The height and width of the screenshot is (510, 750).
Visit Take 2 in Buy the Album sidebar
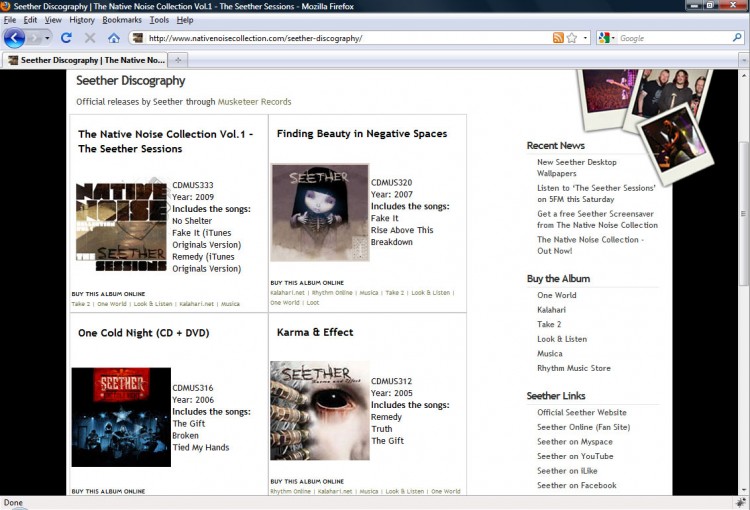point(549,324)
